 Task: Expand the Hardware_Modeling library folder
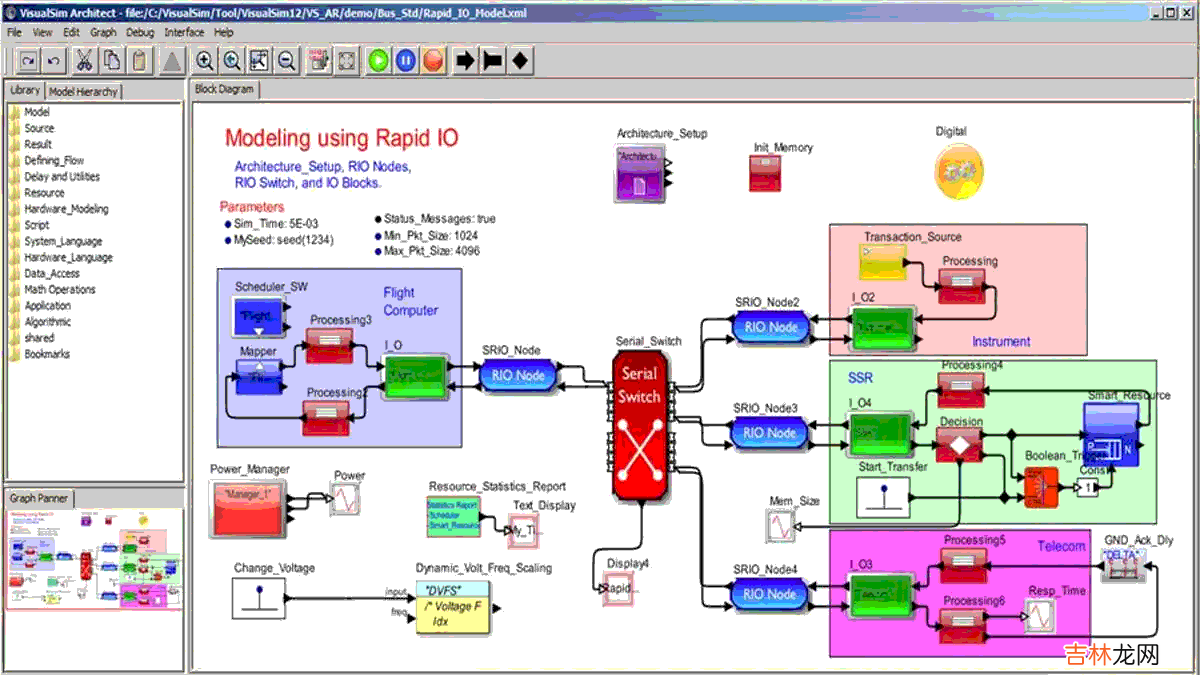[x=66, y=209]
